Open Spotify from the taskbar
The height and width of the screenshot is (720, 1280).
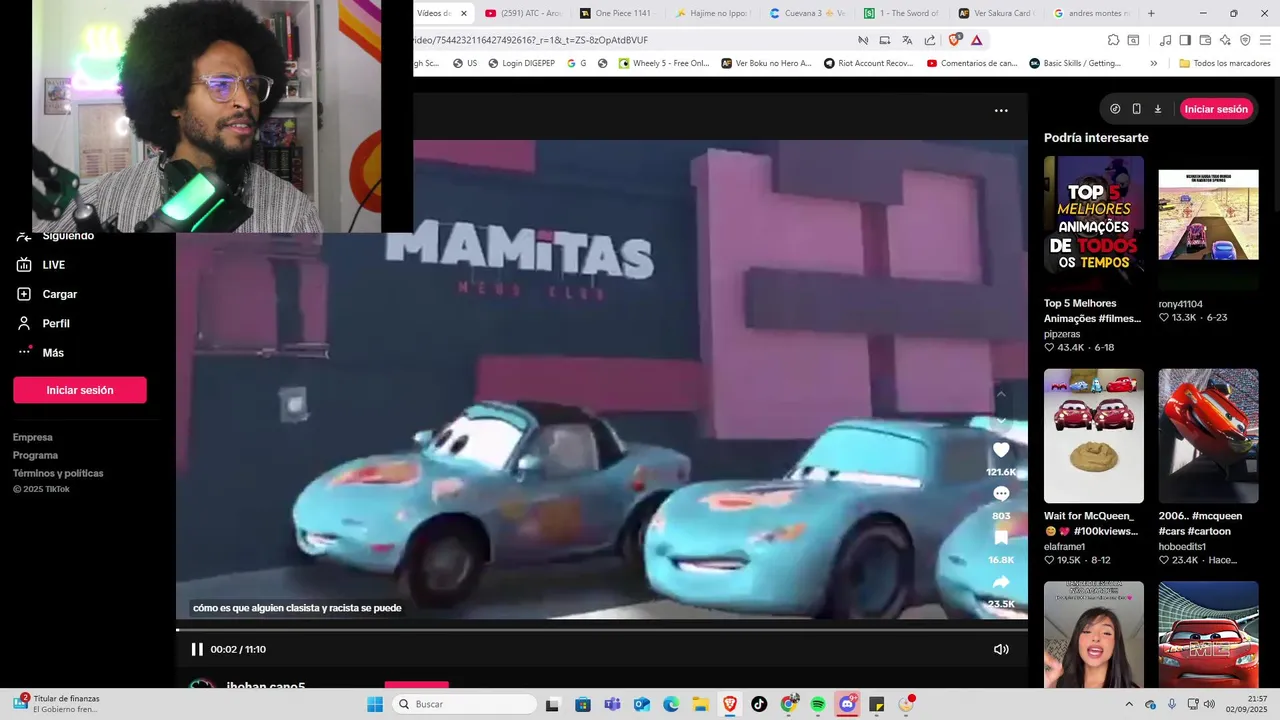coord(818,704)
